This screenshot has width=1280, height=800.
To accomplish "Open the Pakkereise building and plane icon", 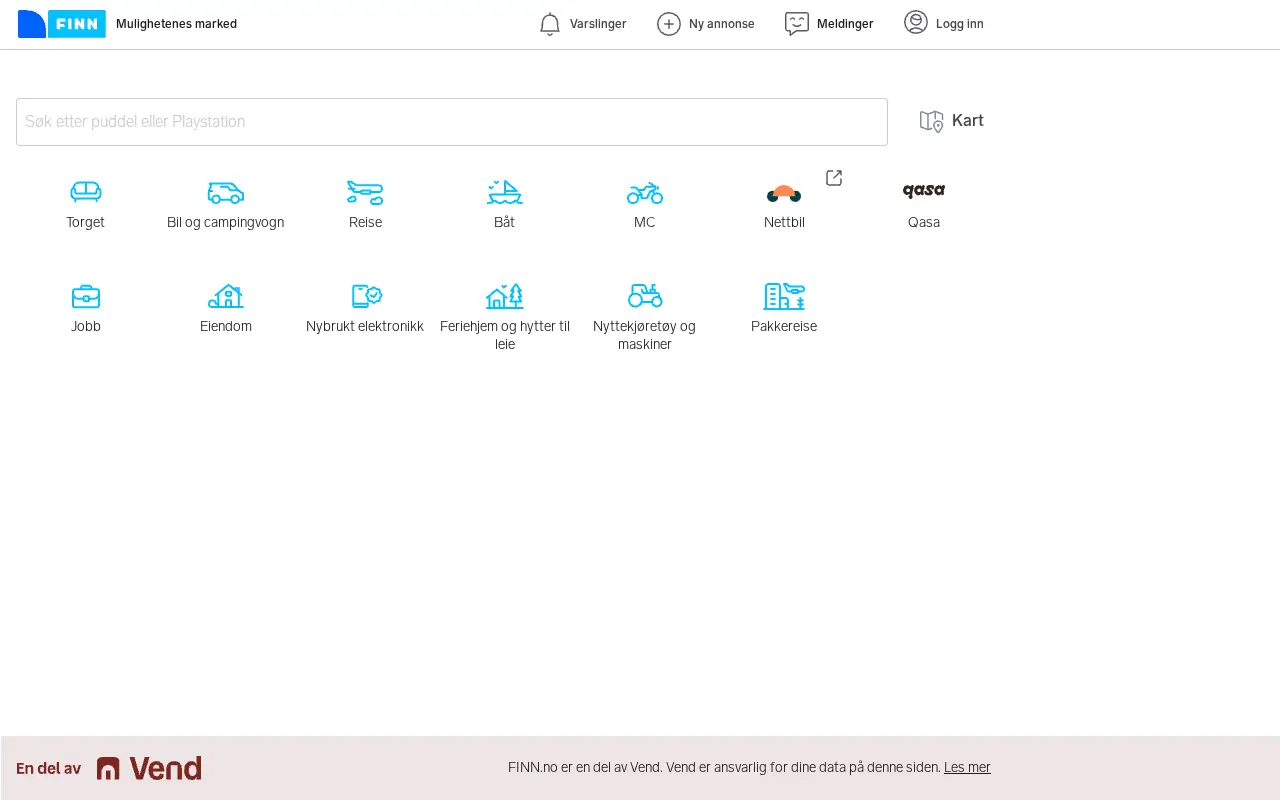I will (784, 296).
